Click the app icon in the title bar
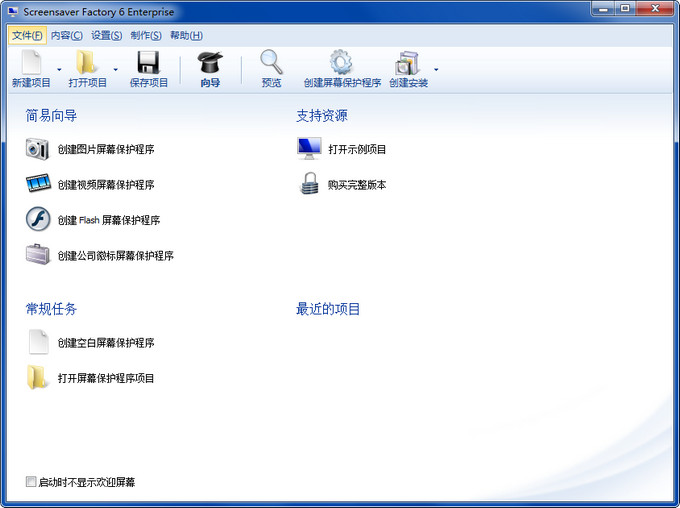Image resolution: width=680 pixels, height=508 pixels. tap(13, 12)
